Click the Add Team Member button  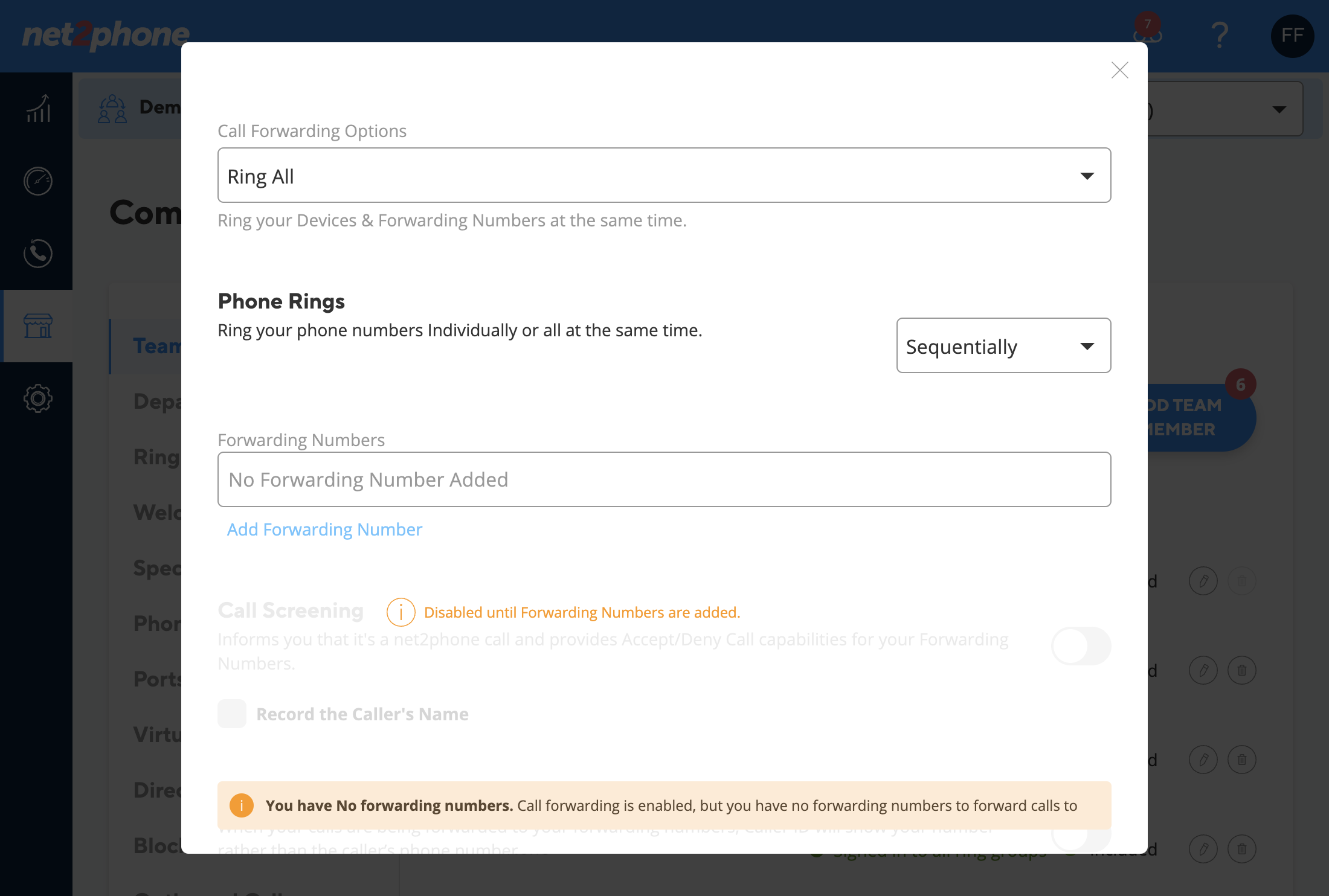pos(1202,417)
